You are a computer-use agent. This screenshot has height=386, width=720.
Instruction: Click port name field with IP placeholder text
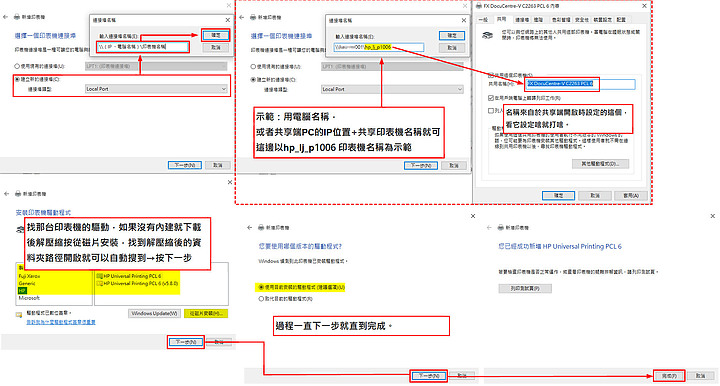(x=142, y=46)
